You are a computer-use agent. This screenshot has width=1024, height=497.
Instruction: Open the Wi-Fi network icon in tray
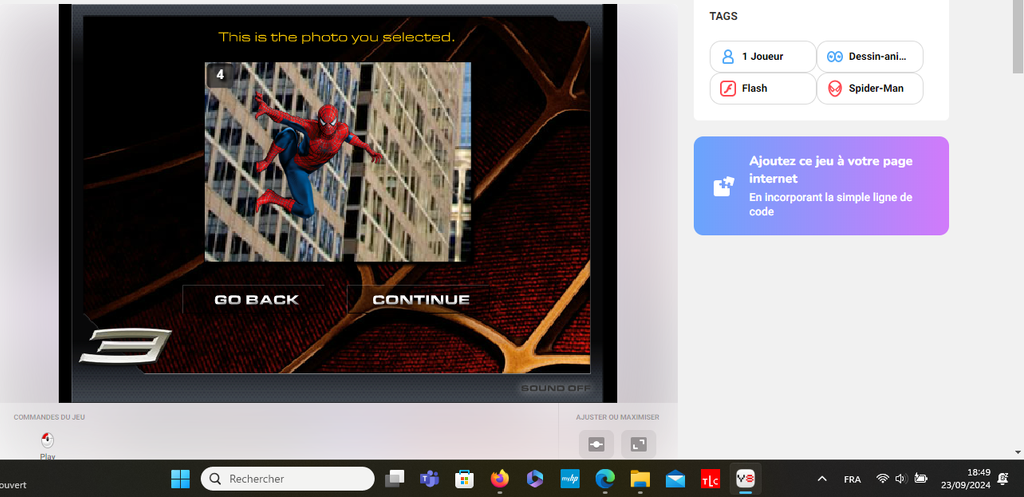coord(883,479)
